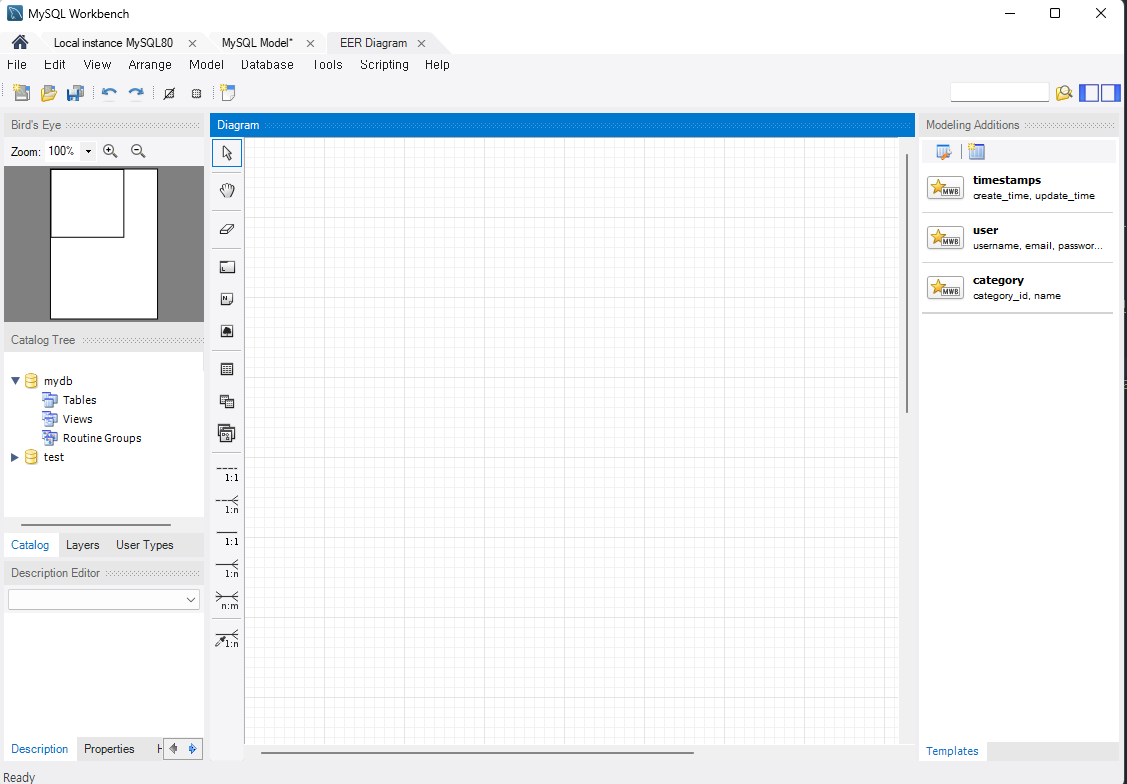Image resolution: width=1127 pixels, height=784 pixels.
Task: Select the image placement tool
Action: (227, 331)
